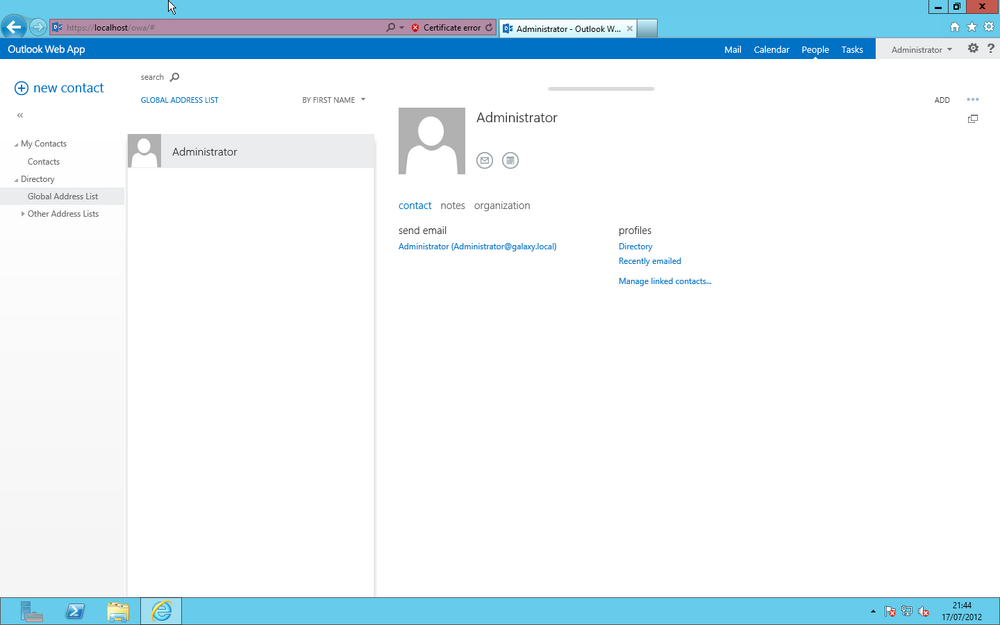Click the muted volume tray icon
This screenshot has width=1000, height=625.
tap(923, 612)
